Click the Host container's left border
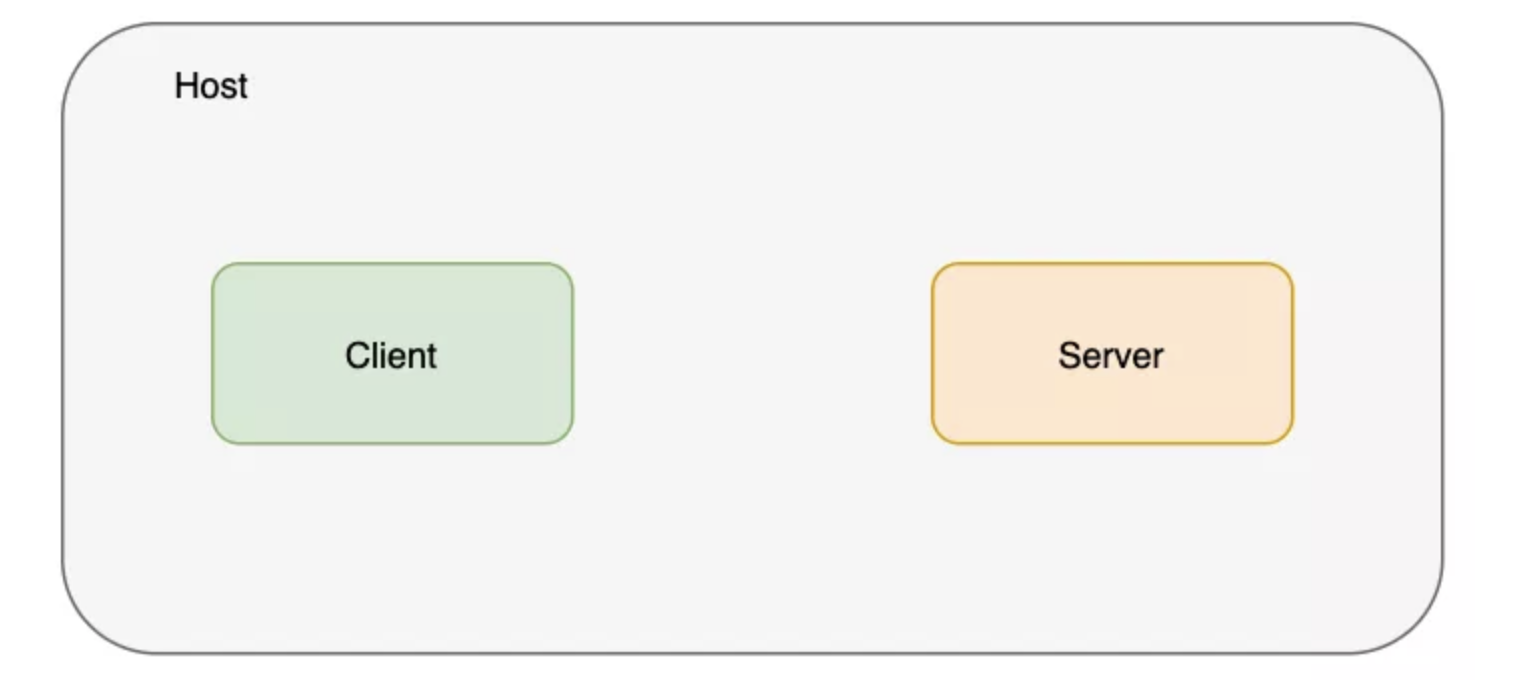The width and height of the screenshot is (1520, 680). point(63,340)
